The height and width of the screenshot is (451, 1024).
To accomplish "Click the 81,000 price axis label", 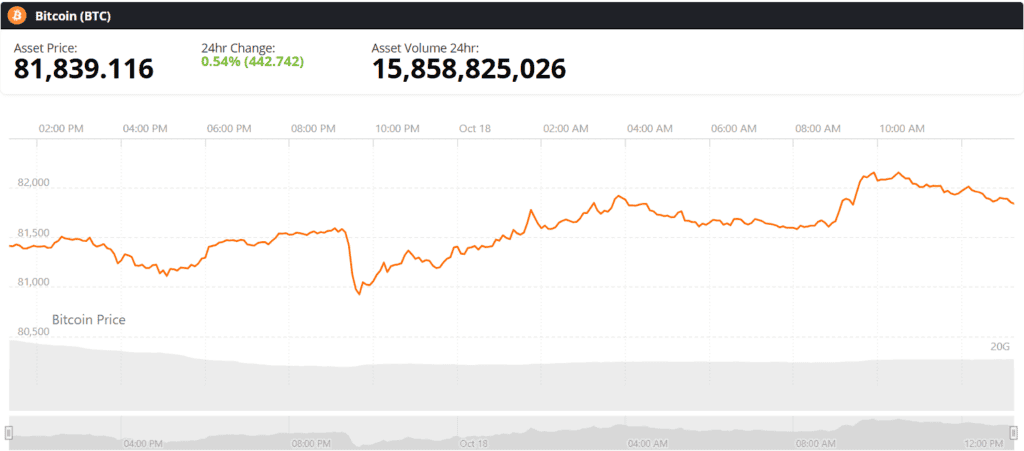I will [32, 282].
